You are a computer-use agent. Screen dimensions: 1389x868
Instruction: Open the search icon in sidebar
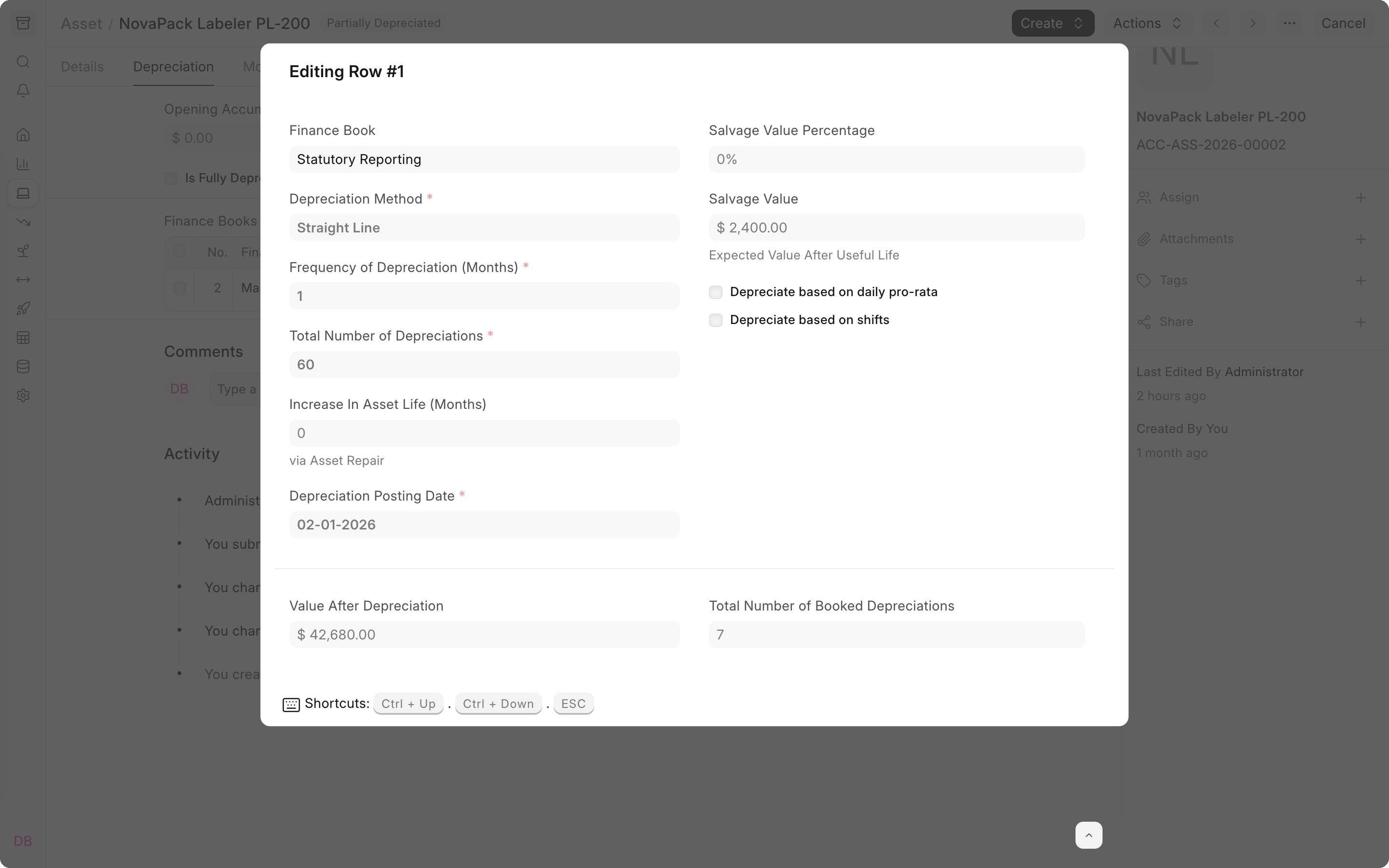tap(23, 61)
